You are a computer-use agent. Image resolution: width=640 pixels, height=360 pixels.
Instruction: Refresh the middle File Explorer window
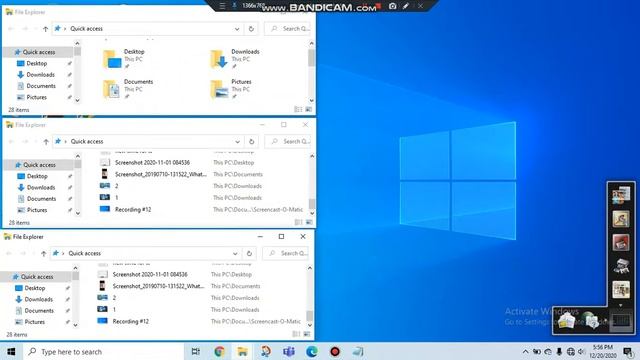pyautogui.click(x=251, y=141)
